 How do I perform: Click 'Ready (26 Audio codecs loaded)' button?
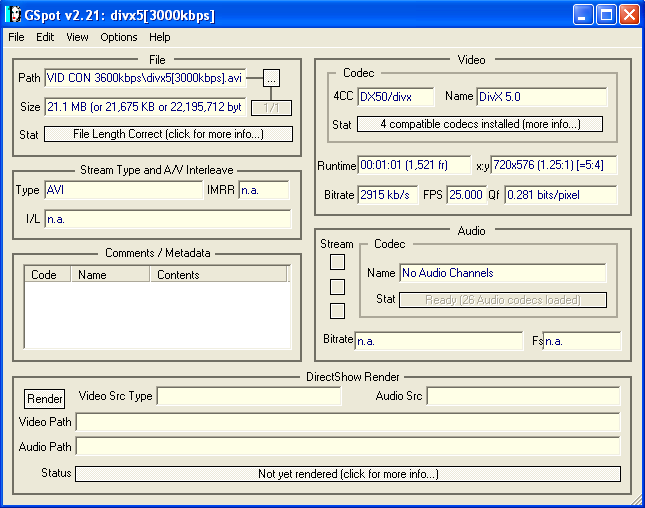(x=503, y=300)
